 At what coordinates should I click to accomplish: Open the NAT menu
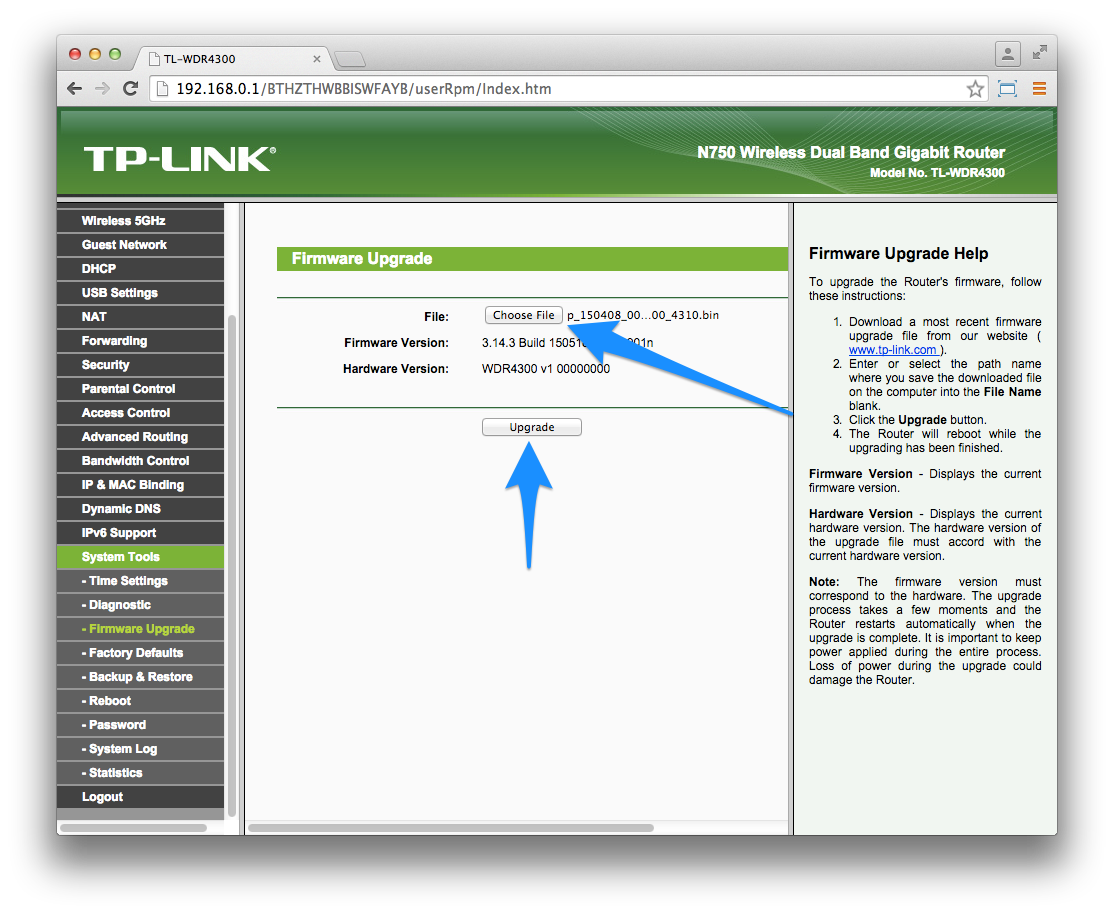tap(141, 316)
